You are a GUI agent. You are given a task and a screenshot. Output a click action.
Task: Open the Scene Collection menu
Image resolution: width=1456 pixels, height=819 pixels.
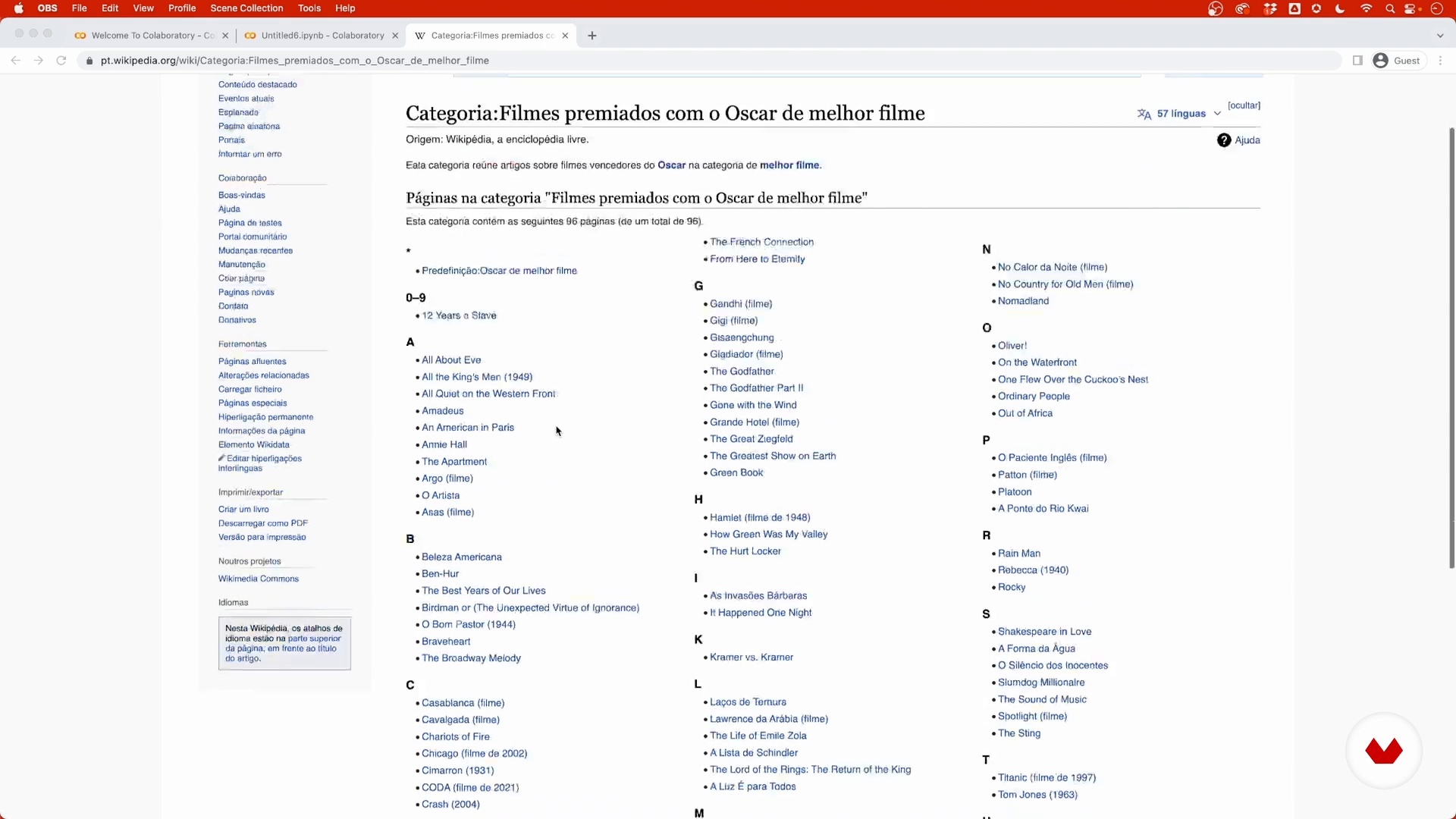pyautogui.click(x=246, y=8)
